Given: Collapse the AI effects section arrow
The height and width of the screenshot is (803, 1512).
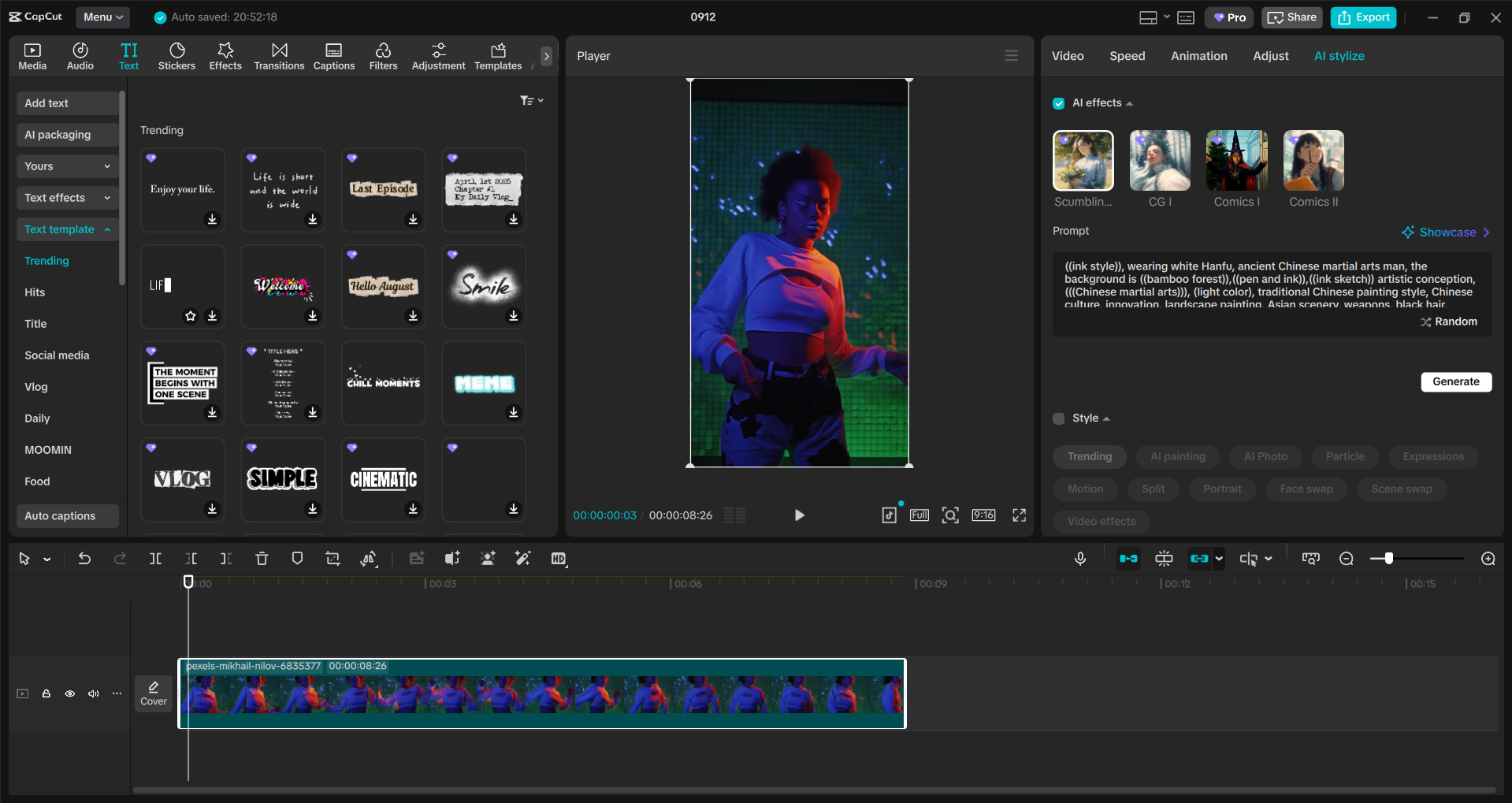Looking at the screenshot, I should coord(1130,104).
